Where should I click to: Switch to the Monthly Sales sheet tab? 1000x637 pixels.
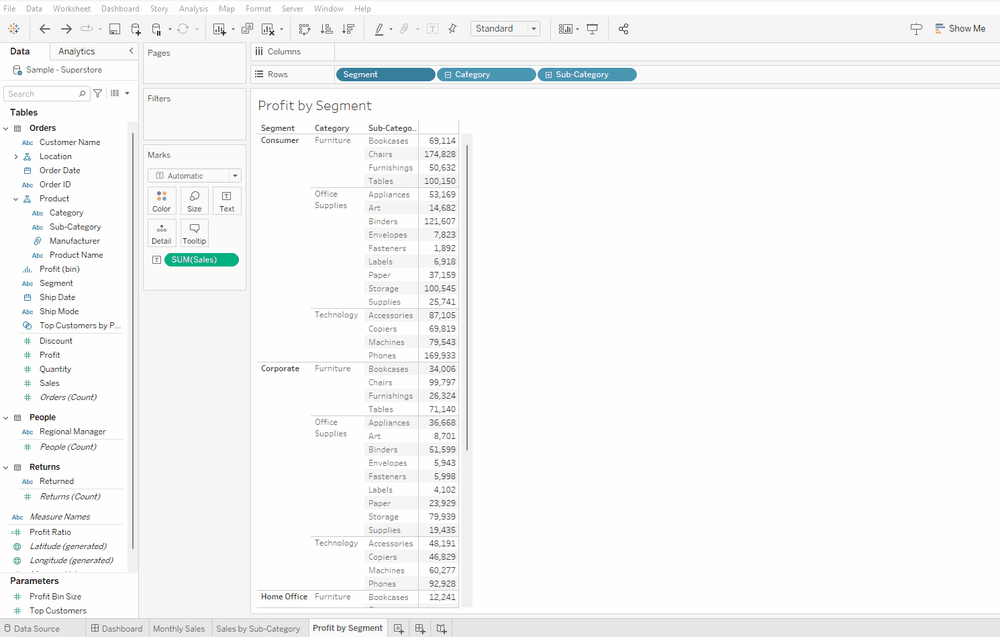click(178, 628)
